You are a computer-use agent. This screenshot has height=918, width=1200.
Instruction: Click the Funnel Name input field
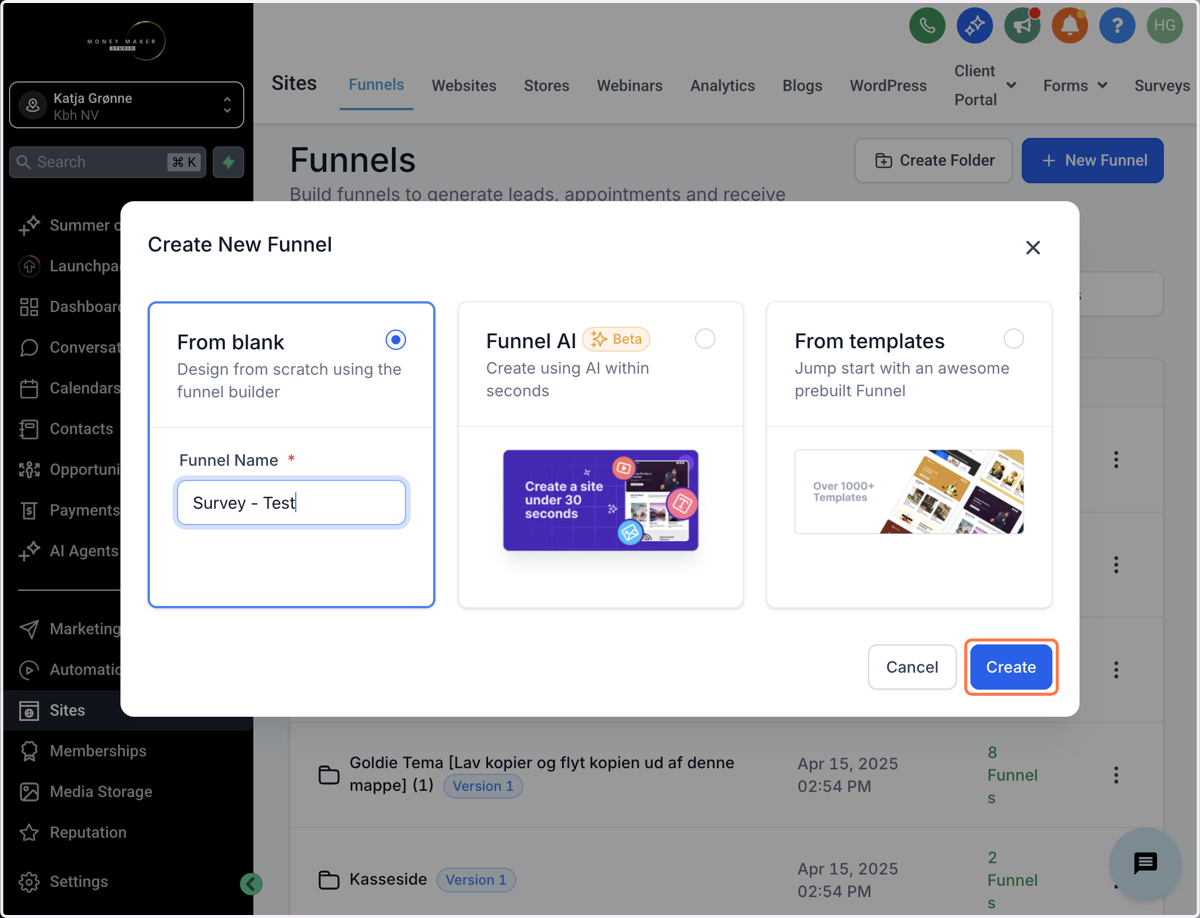click(x=292, y=503)
